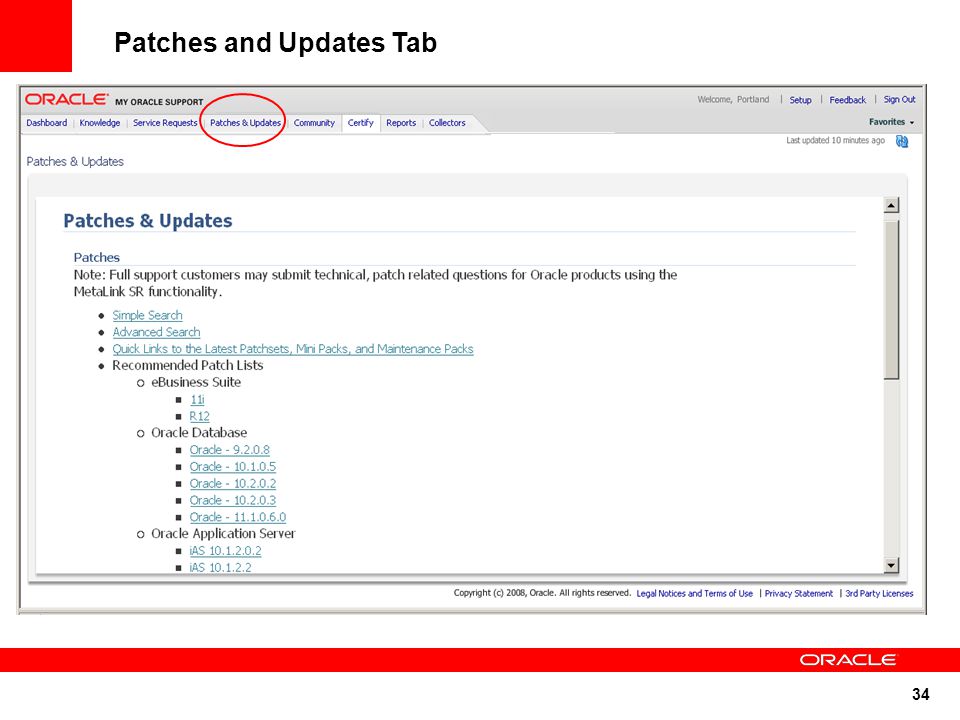This screenshot has height=720, width=960.
Task: Open the Knowledge tab
Action: point(100,122)
